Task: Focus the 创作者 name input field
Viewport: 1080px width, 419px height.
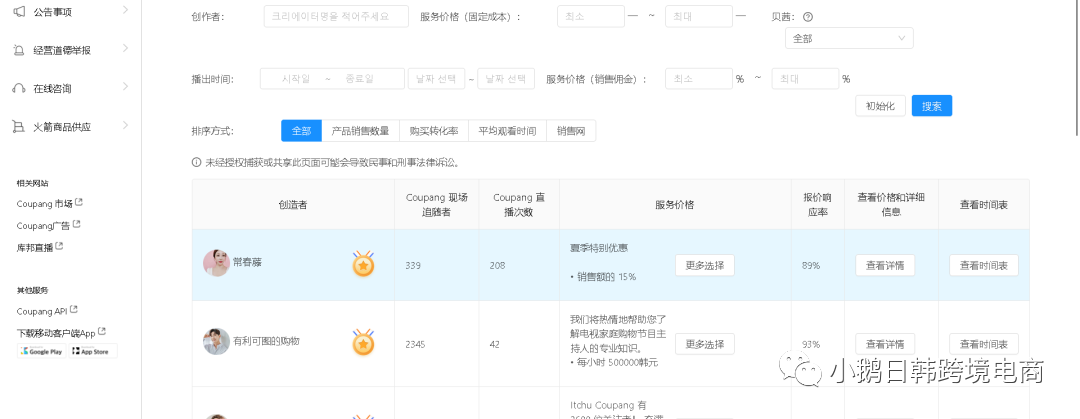Action: click(x=336, y=17)
